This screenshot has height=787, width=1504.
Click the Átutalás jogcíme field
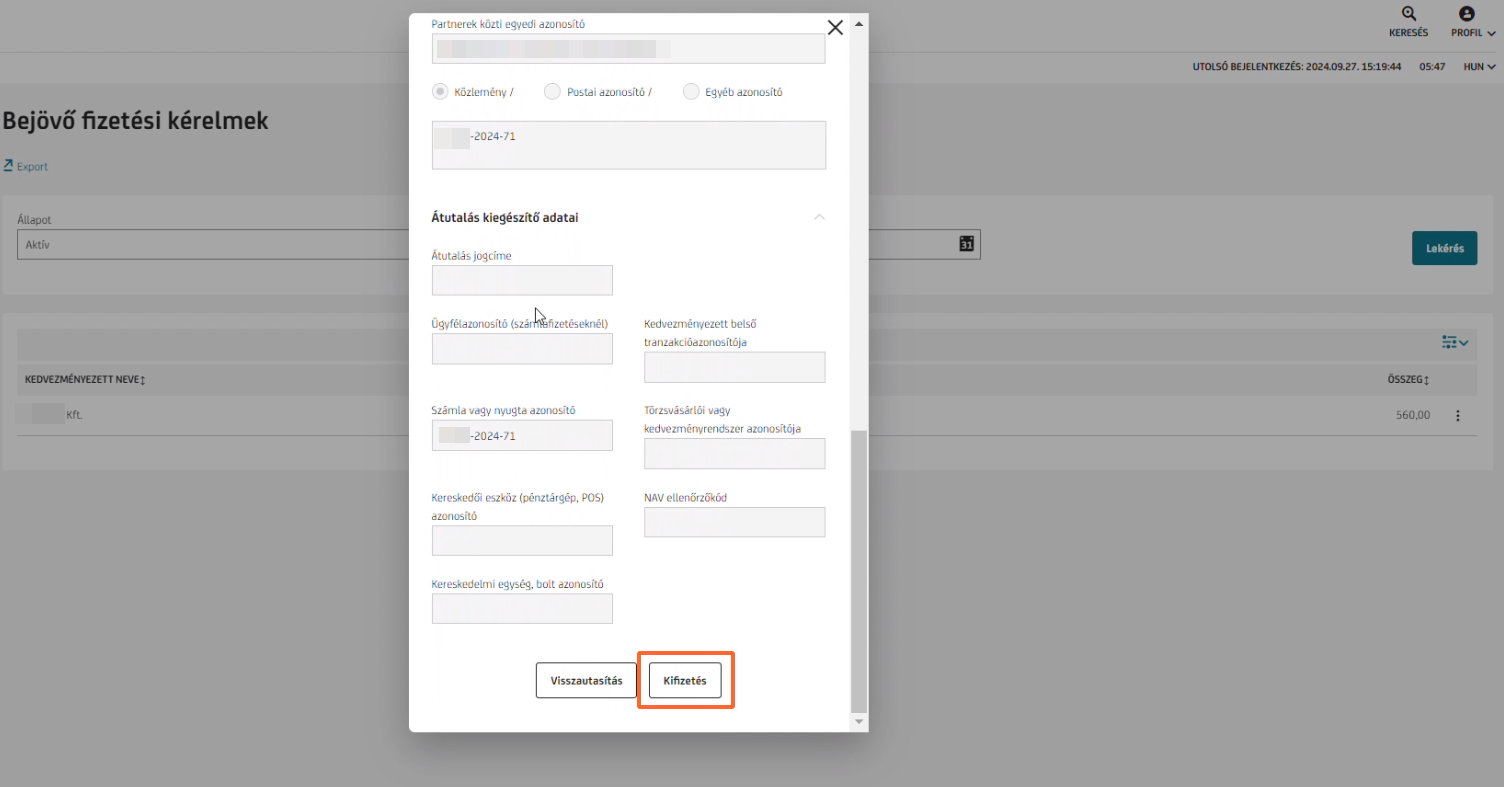point(522,280)
